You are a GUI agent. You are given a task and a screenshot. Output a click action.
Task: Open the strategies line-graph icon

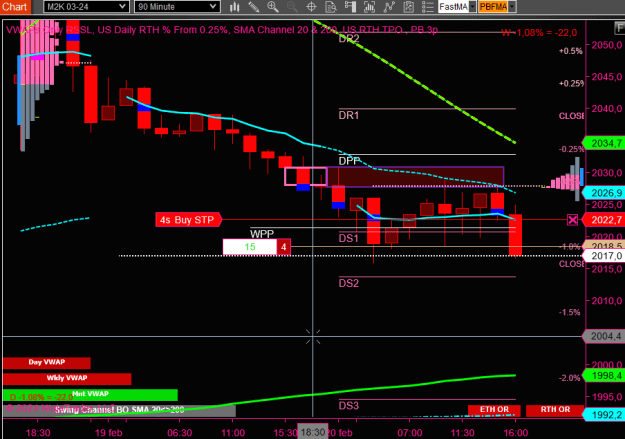pyautogui.click(x=389, y=7)
